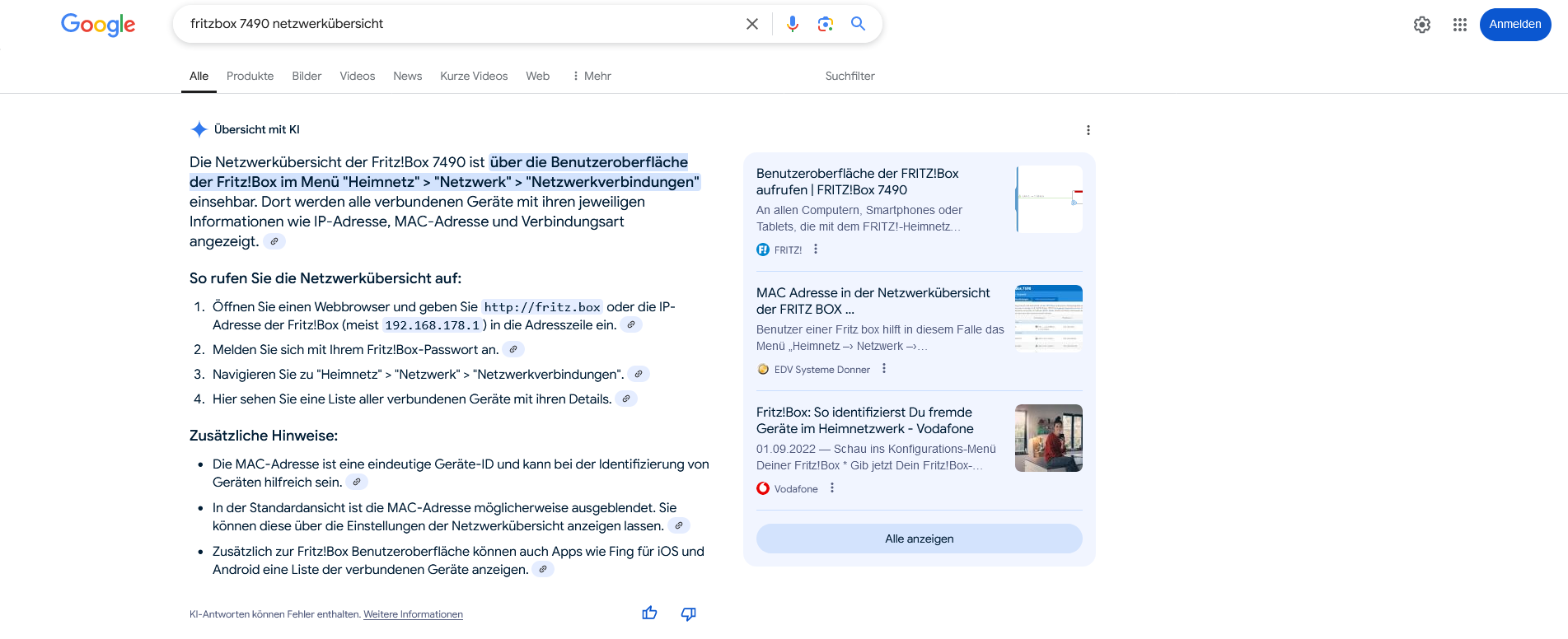Click the Übersicht mit KI sparkle icon
Screen dimensions: 1568x639
(x=199, y=129)
